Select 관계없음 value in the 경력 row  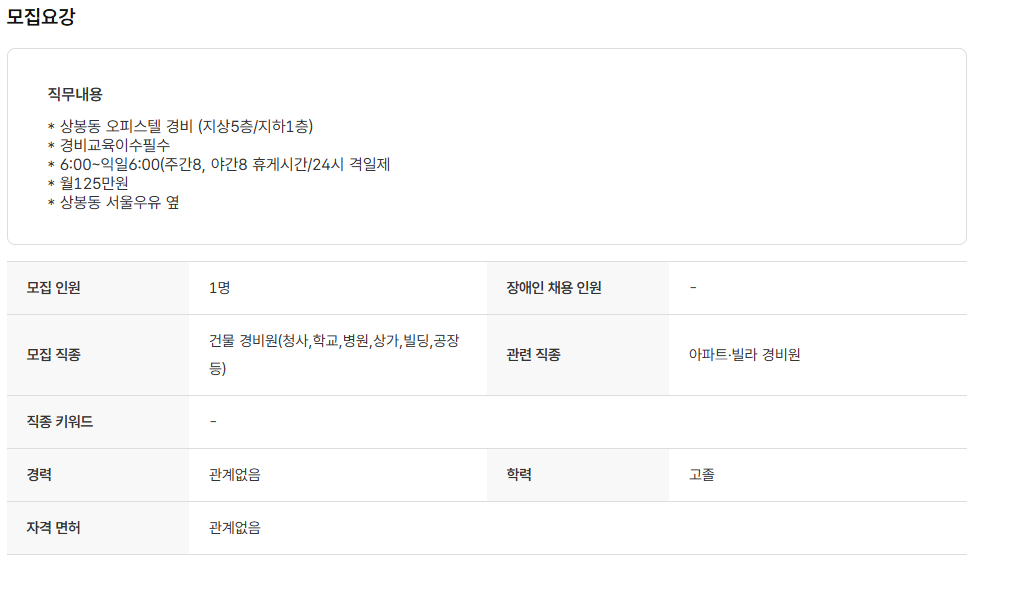point(235,475)
